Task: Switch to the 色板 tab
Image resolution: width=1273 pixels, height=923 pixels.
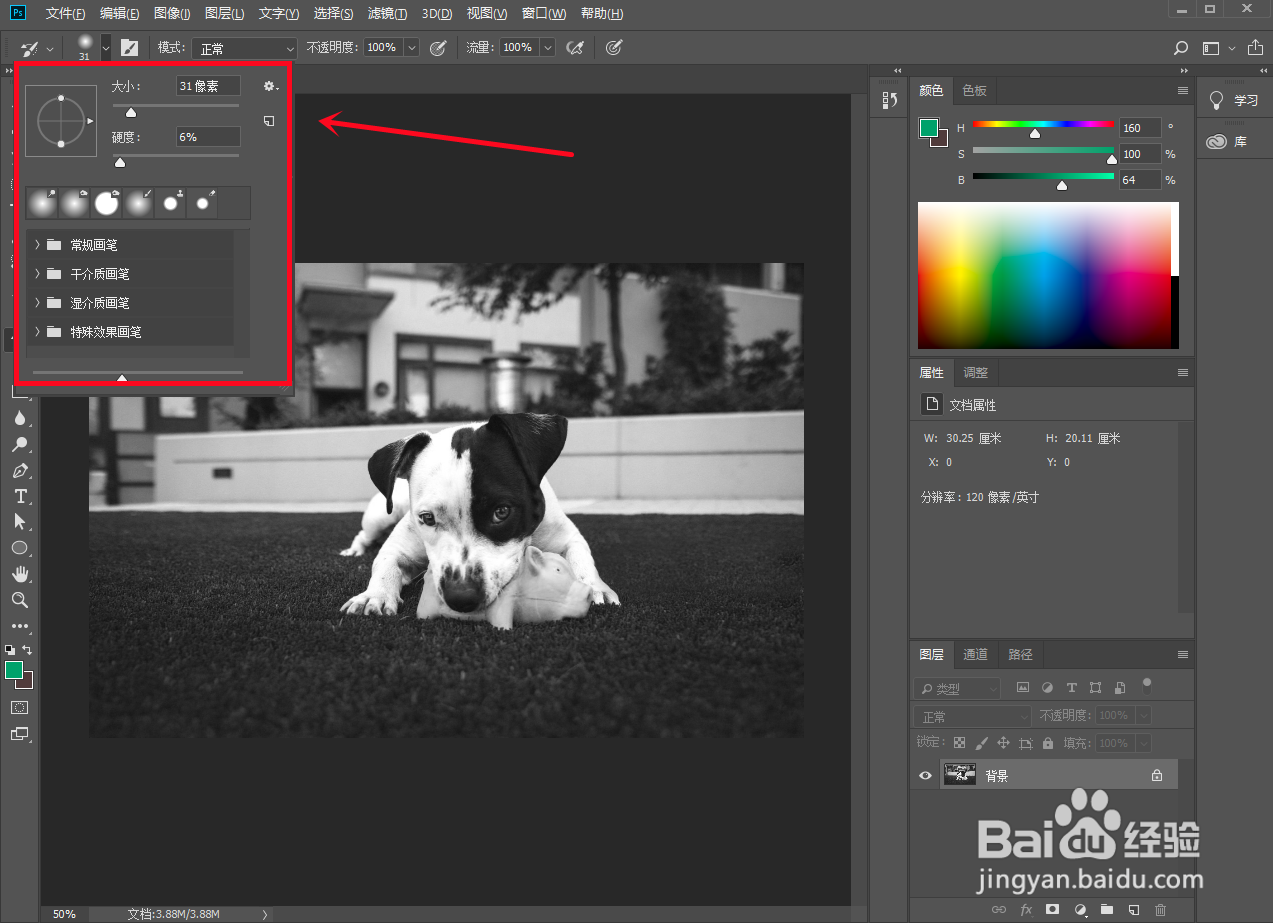Action: (974, 90)
